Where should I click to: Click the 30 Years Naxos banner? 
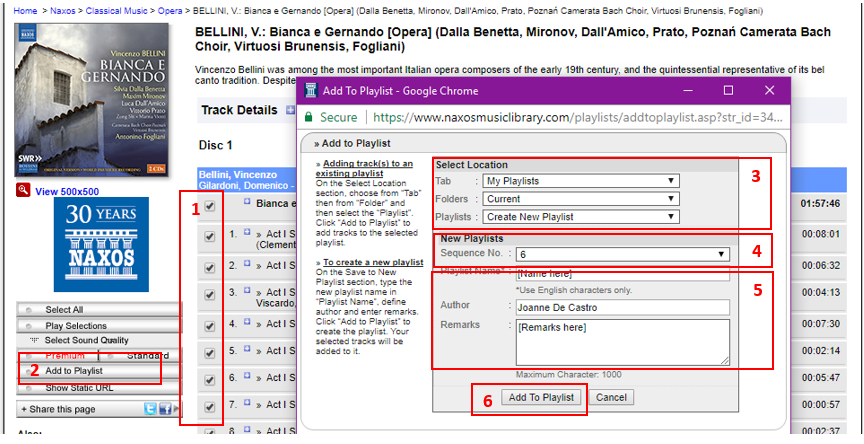pyautogui.click(x=101, y=244)
